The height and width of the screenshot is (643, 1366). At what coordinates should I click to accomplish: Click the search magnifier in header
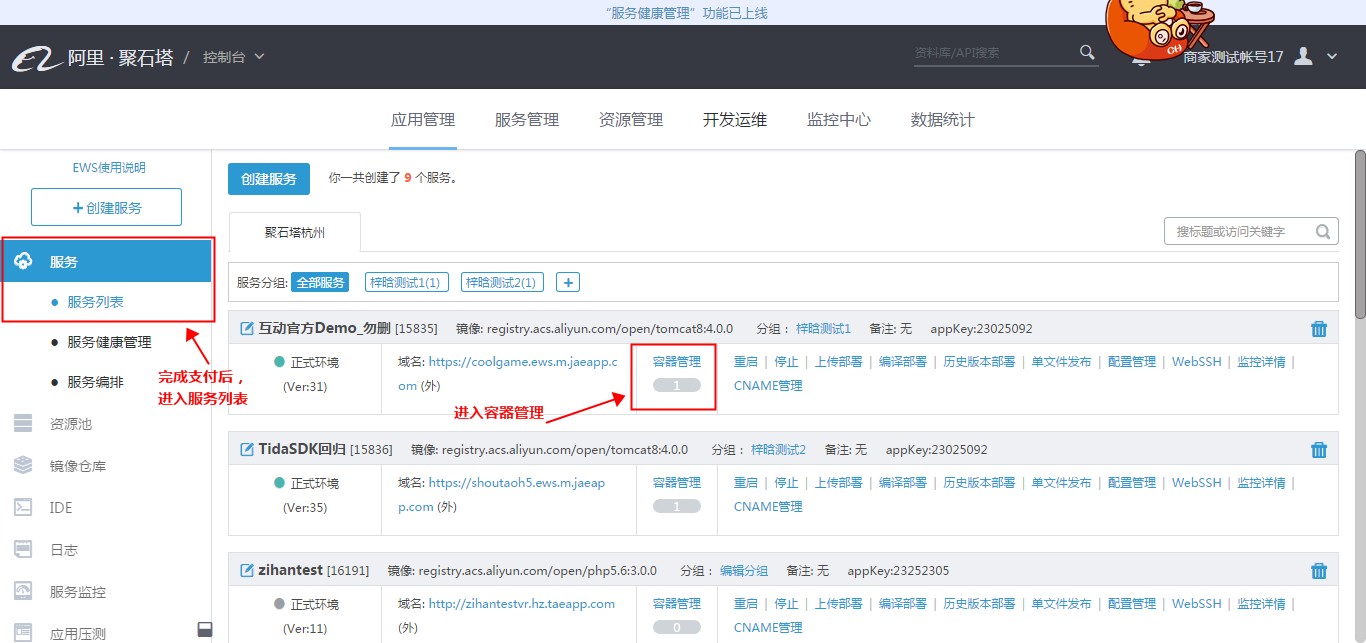pos(1087,52)
